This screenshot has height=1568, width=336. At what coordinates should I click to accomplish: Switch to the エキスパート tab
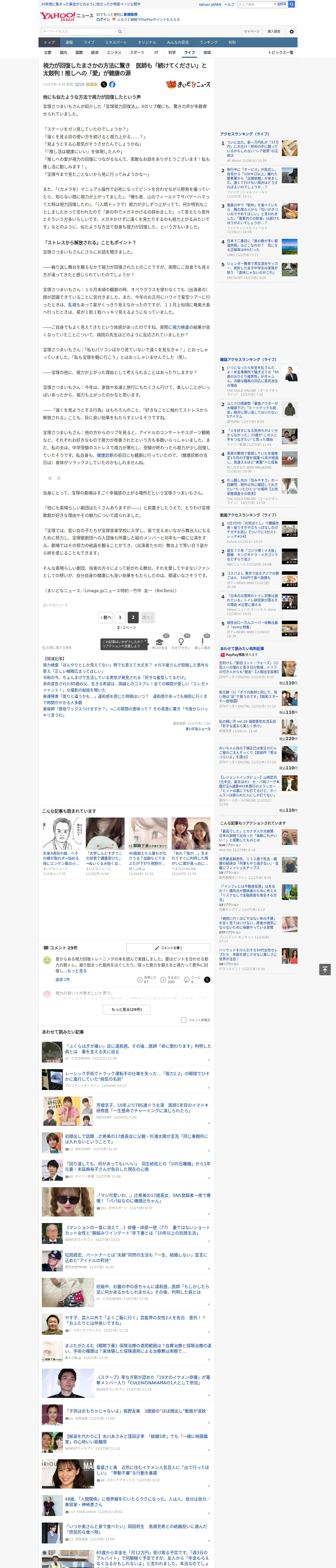(116, 43)
